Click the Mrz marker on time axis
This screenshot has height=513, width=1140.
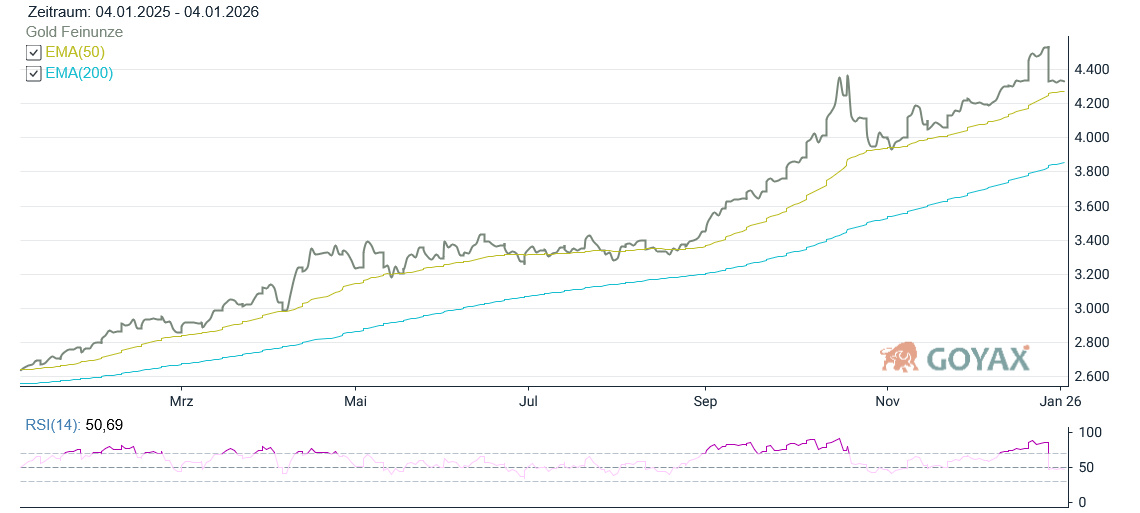pyautogui.click(x=181, y=401)
